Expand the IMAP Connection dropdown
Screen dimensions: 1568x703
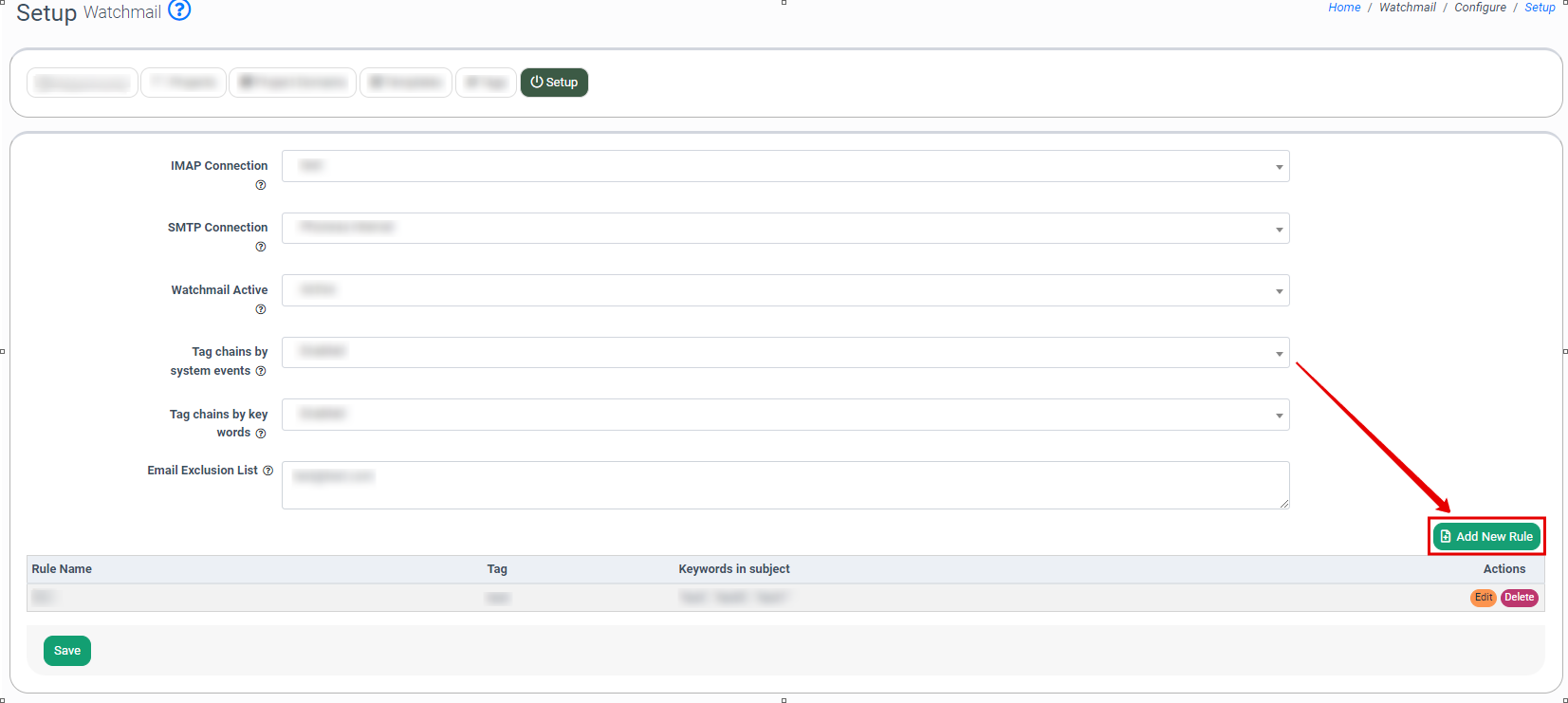[784, 166]
